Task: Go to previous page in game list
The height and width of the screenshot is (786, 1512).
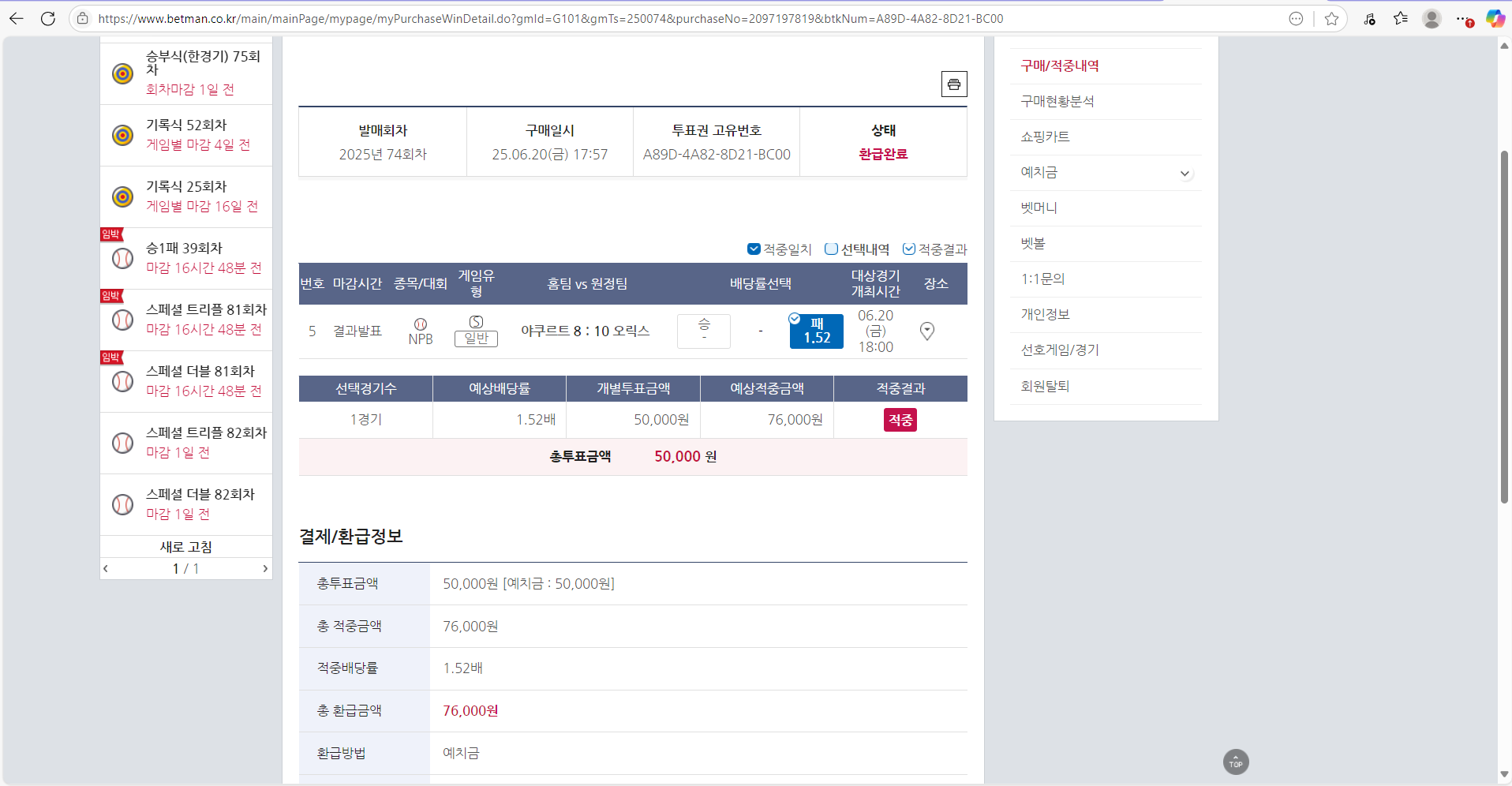Action: tap(106, 569)
